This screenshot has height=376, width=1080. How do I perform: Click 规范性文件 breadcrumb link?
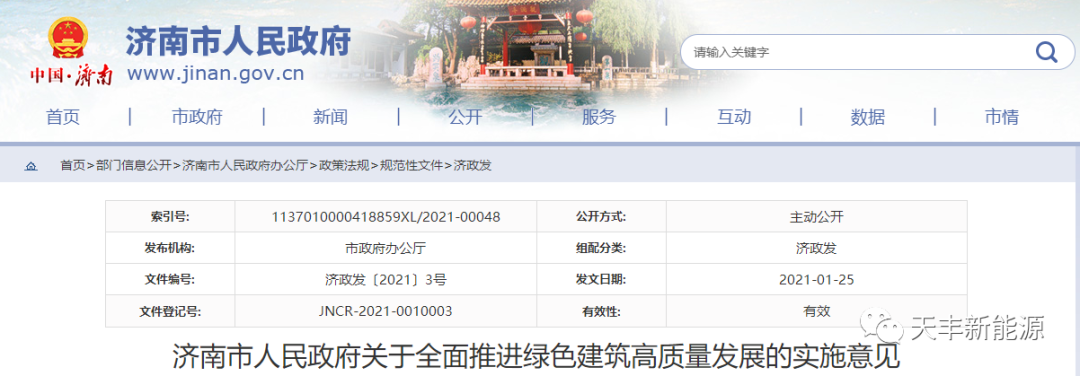point(412,166)
